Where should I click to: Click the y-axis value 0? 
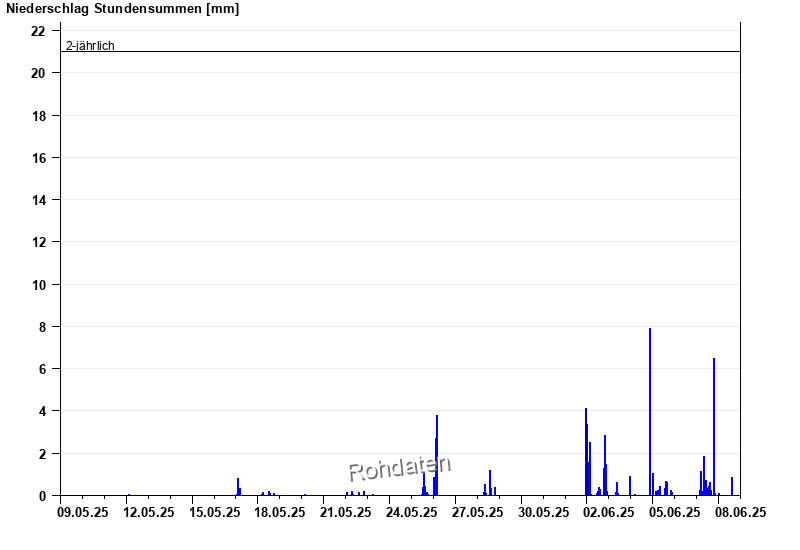point(42,495)
